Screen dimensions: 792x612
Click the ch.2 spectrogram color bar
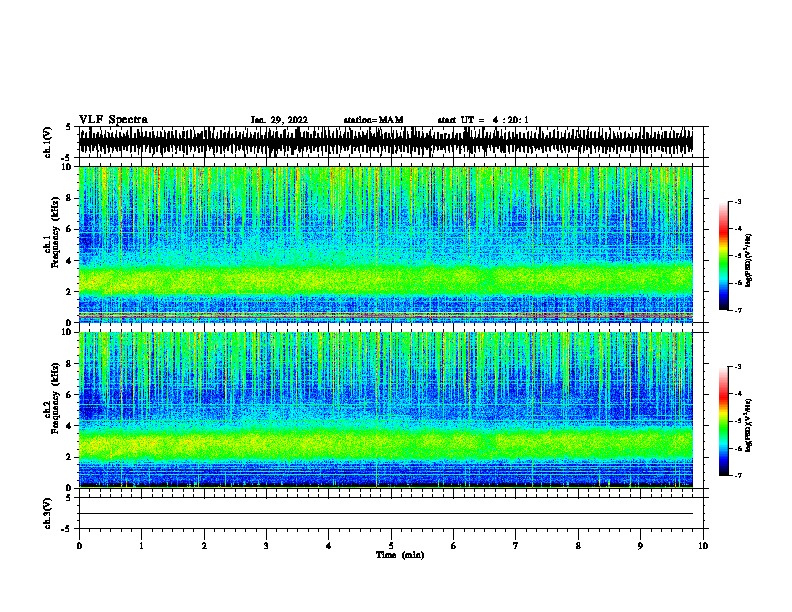tap(723, 421)
